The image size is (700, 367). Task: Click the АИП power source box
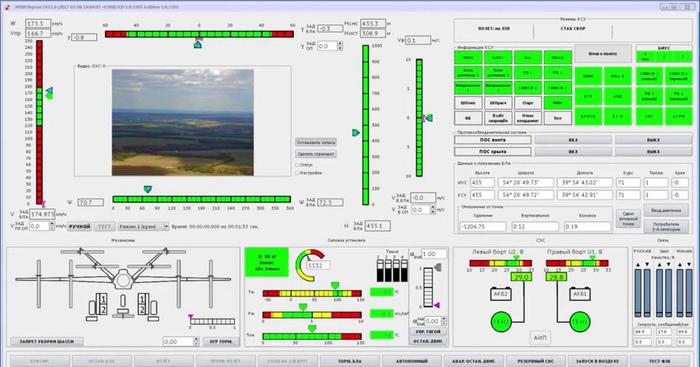(x=540, y=337)
